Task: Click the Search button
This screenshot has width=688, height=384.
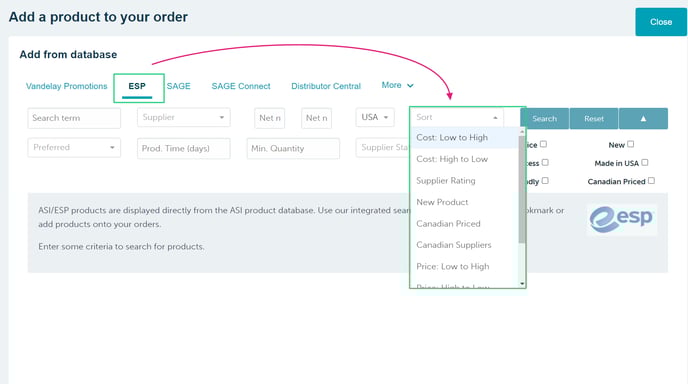Action: point(545,118)
